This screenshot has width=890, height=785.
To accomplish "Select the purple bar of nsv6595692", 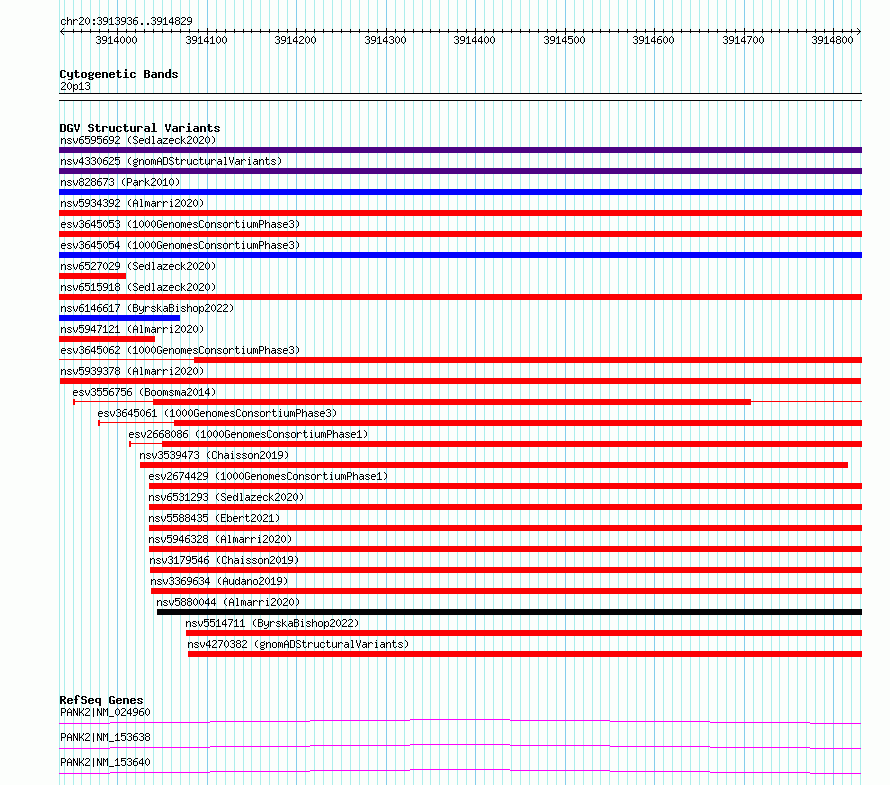I will (x=460, y=150).
